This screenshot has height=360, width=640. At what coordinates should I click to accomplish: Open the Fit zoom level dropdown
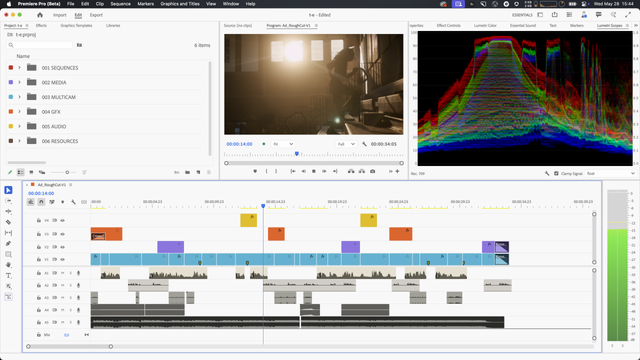pyautogui.click(x=283, y=144)
